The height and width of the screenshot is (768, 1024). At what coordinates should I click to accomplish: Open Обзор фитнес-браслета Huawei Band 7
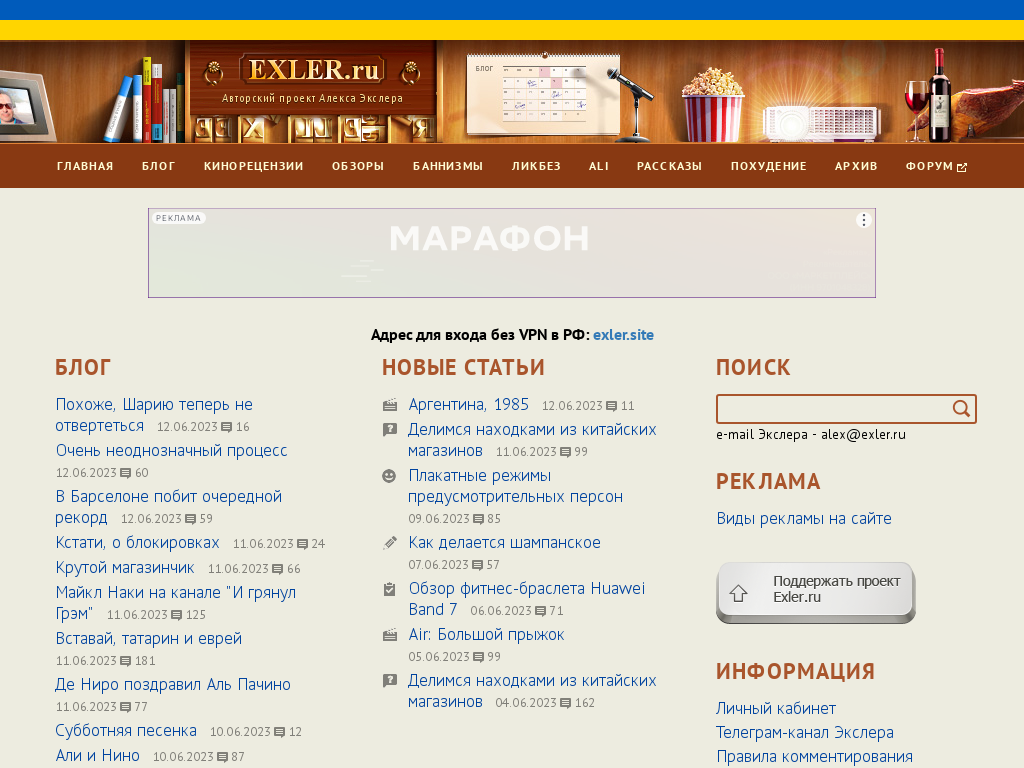pos(526,600)
